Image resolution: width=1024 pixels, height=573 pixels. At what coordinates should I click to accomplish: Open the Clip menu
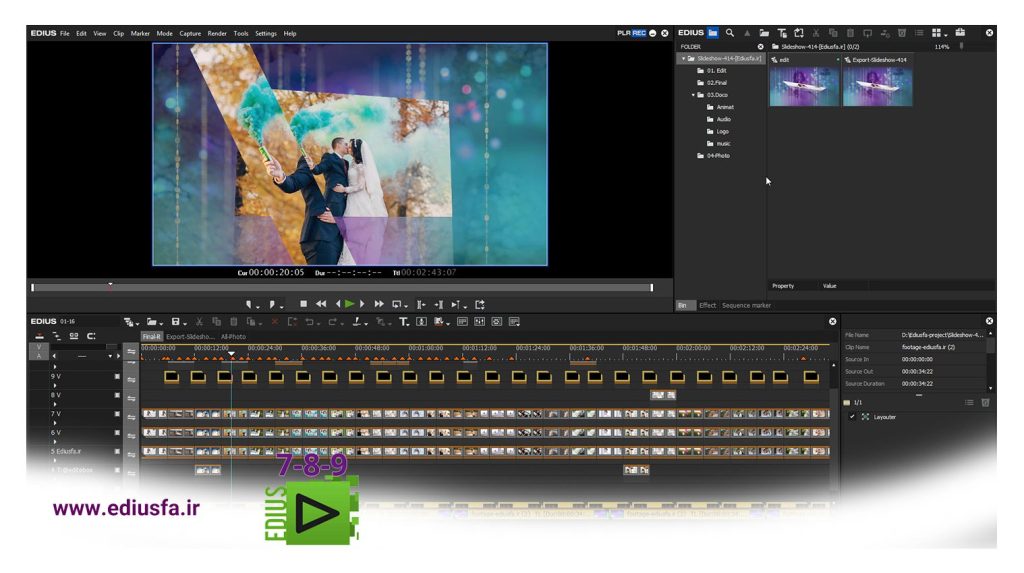pos(118,33)
